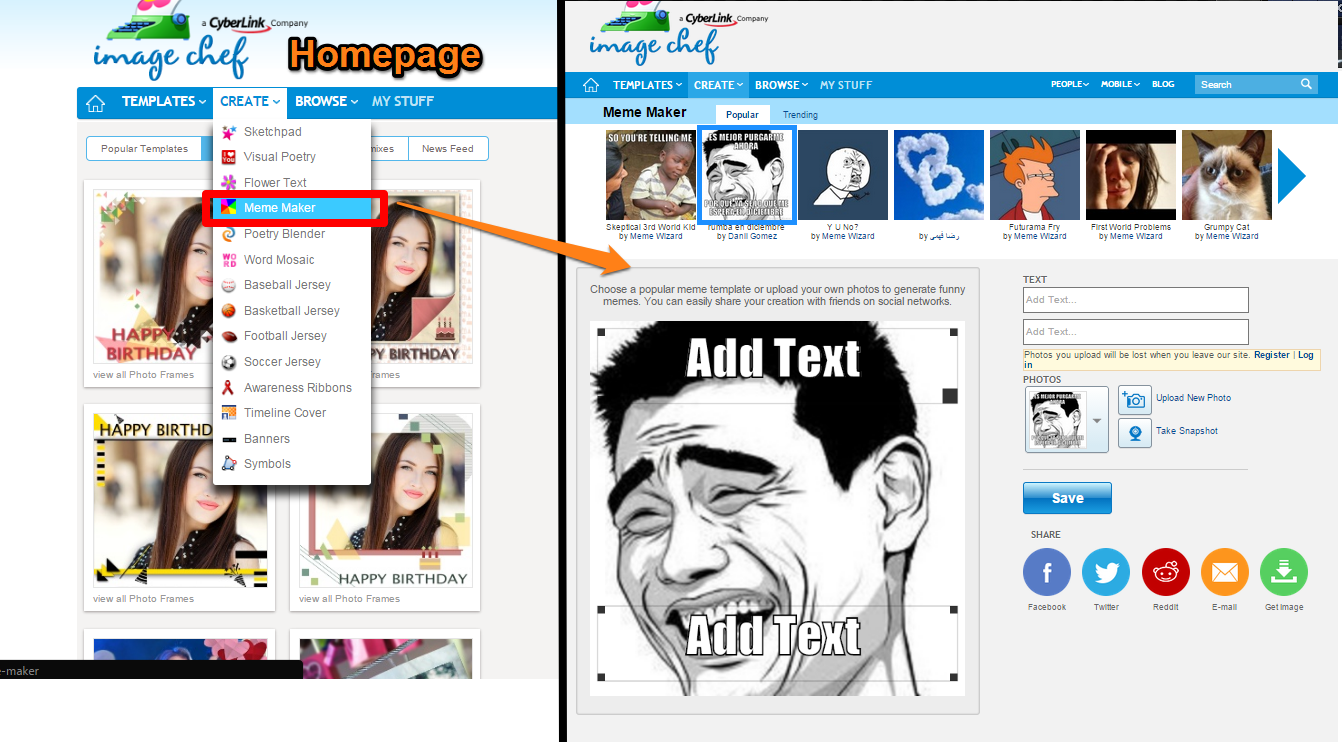Click the Upload New Photo camera icon
This screenshot has width=1342, height=742.
tap(1135, 399)
